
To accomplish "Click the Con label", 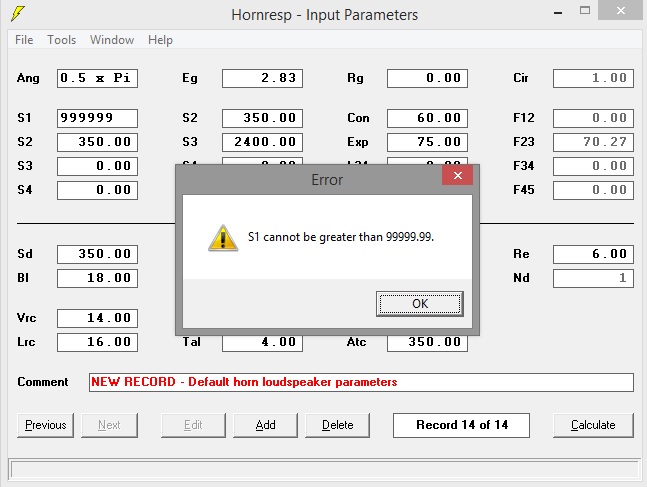I will (358, 118).
